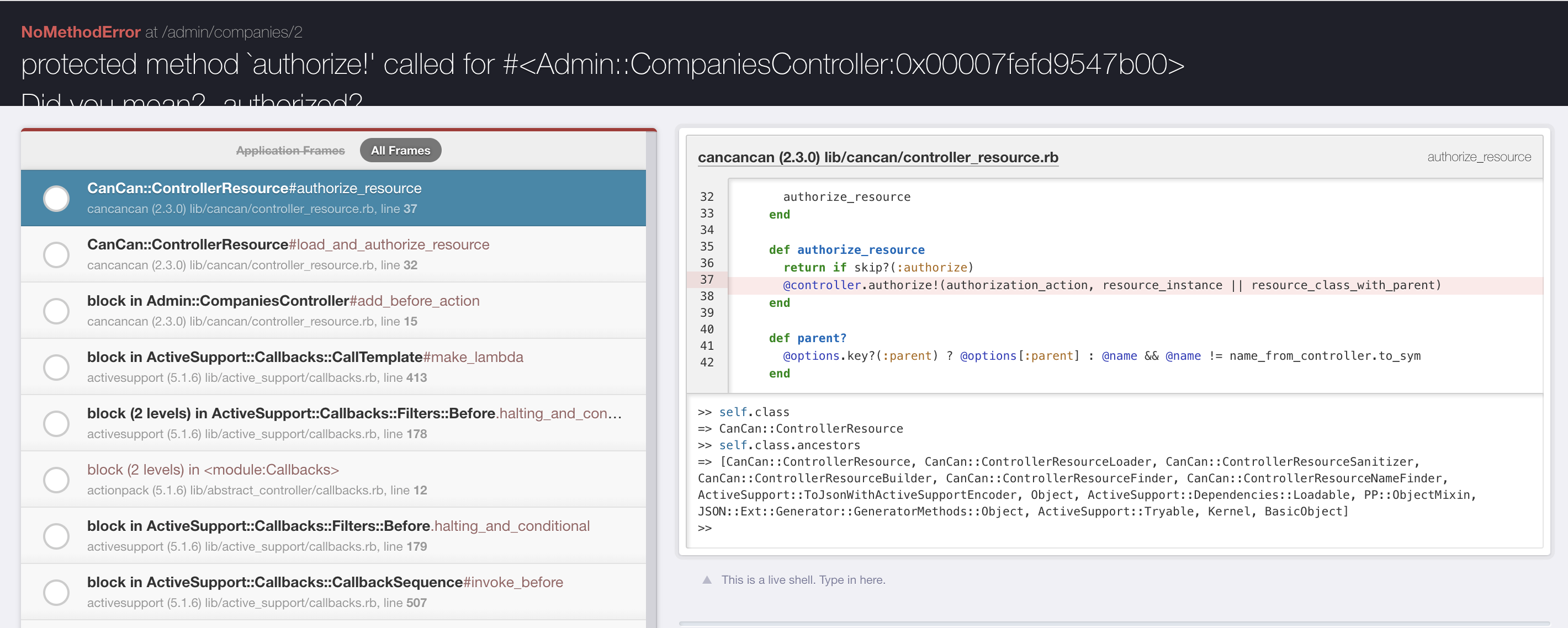This screenshot has width=1568, height=628.
Task: Open the CallbackSequence#invoke_before frame
Action: (325, 582)
